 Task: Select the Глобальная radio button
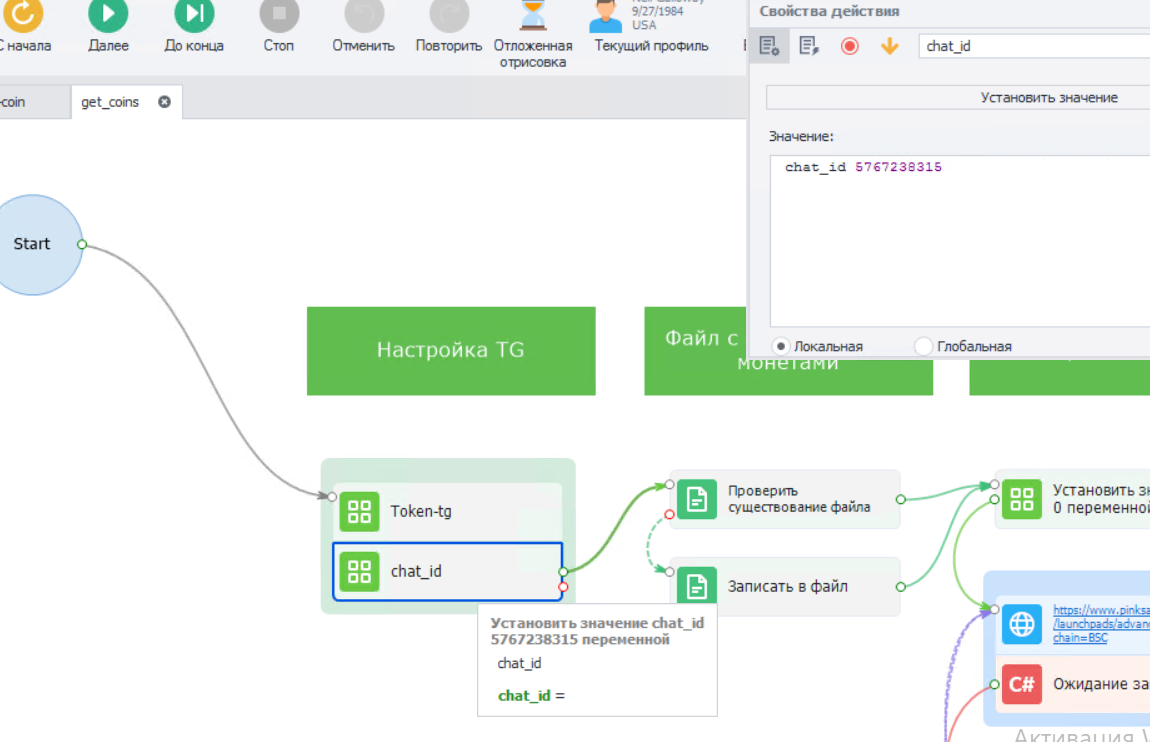tap(924, 346)
